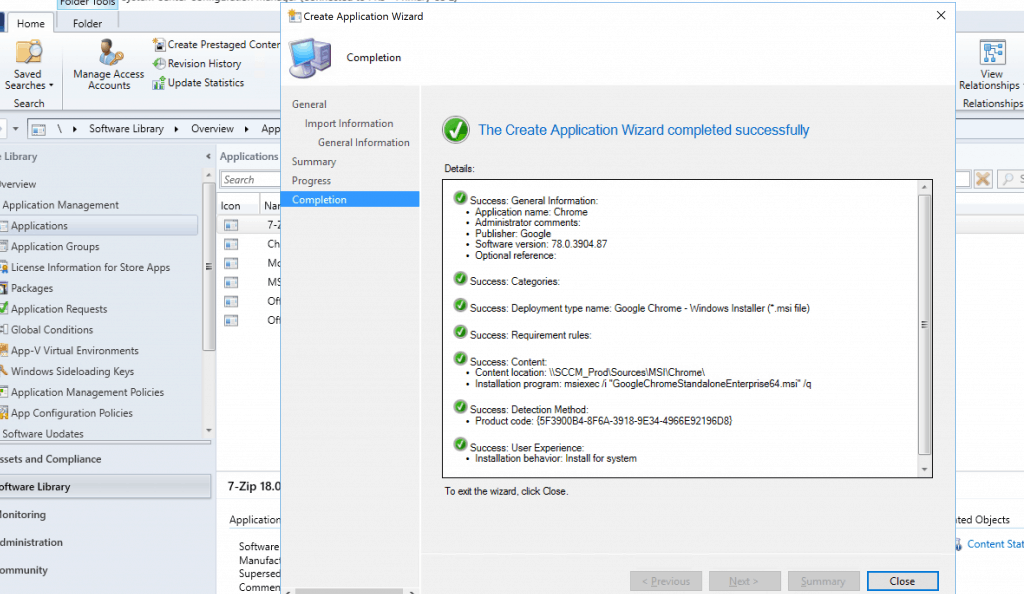
Task: Click Application Management Policies icon
Action: point(4,392)
